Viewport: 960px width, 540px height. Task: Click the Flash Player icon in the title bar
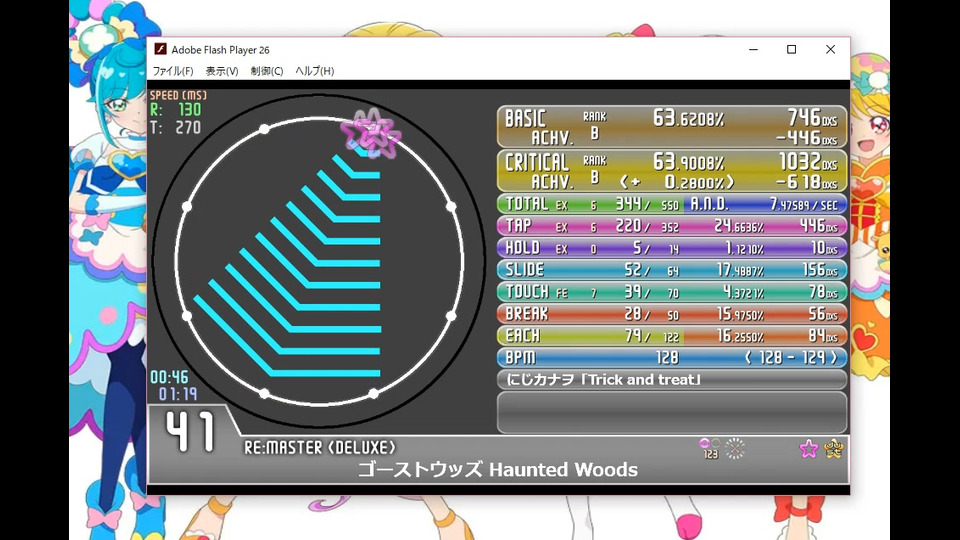(160, 49)
